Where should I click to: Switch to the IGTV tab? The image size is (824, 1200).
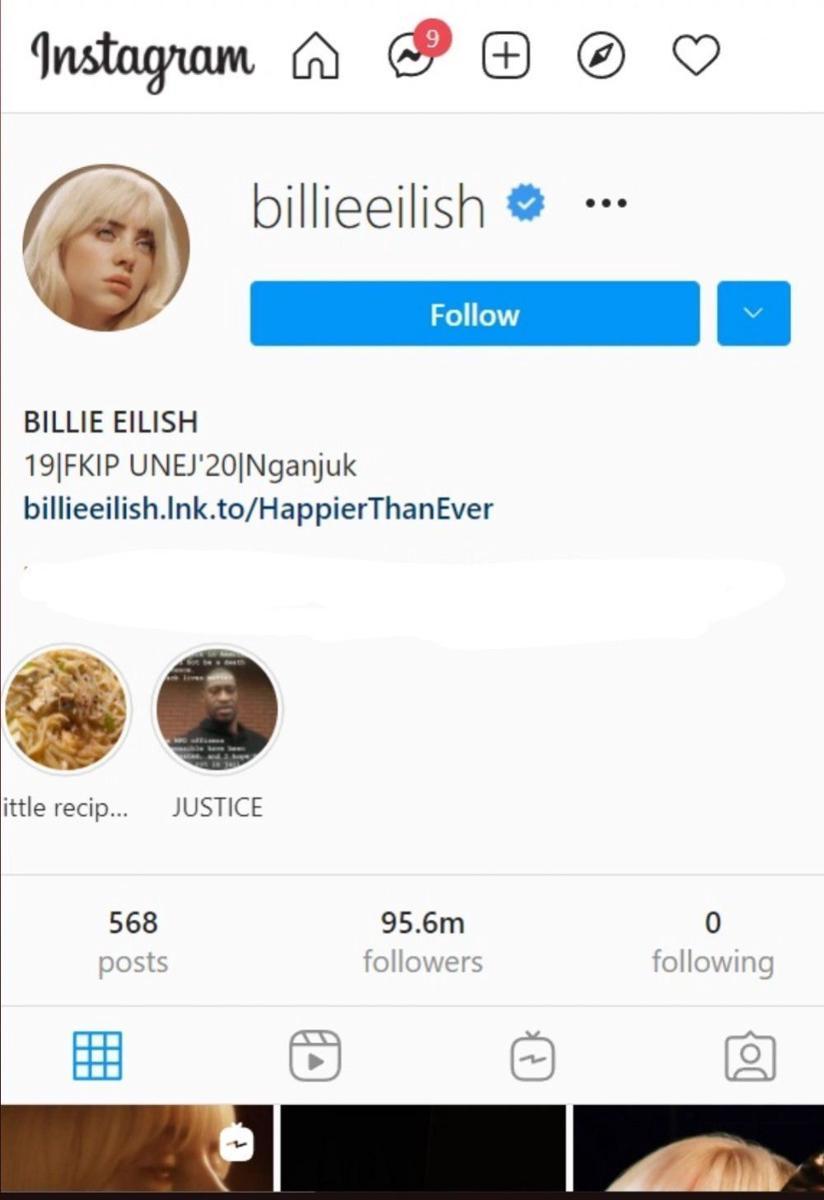click(x=532, y=1056)
